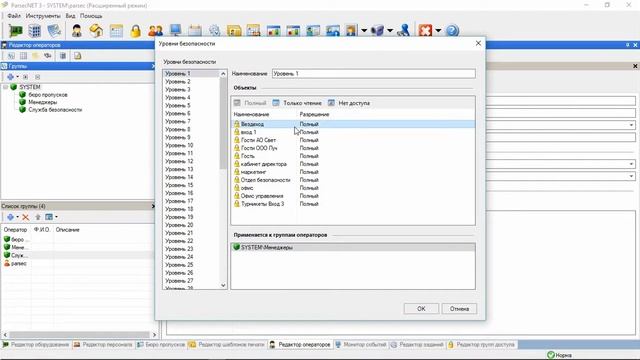Click the golden padlock toolbar icon
This screenshot has height=360, width=640.
point(136,31)
